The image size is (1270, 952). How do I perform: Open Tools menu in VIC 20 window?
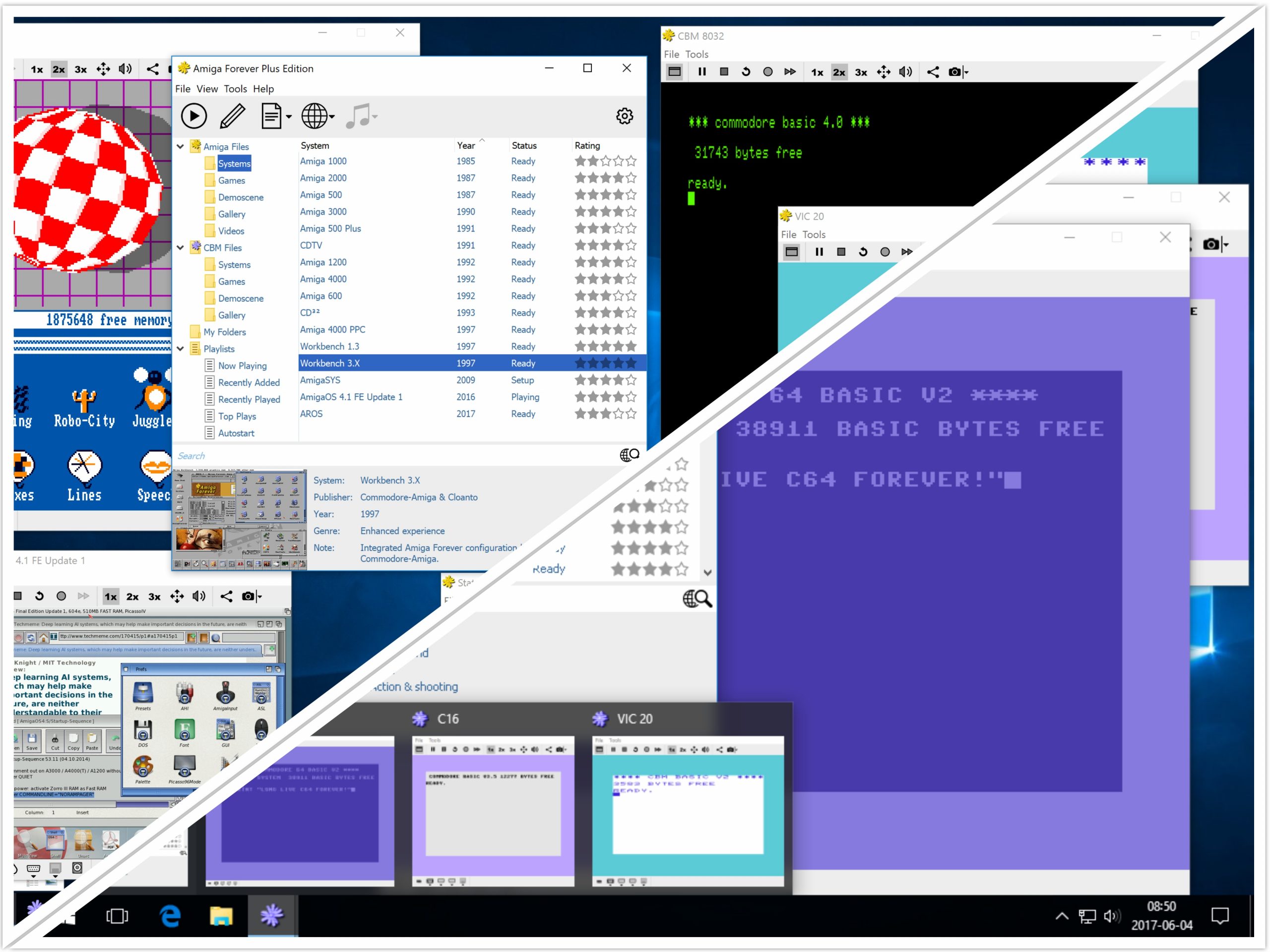[x=814, y=235]
